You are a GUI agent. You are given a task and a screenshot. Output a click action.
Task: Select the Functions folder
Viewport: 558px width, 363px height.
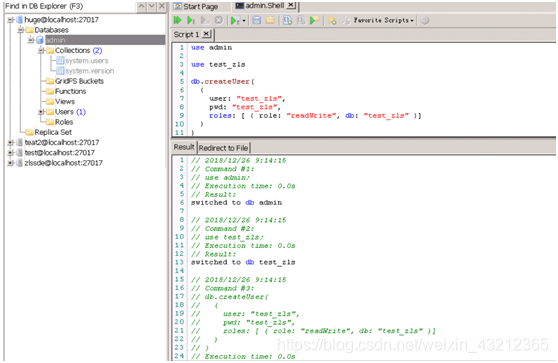pyautogui.click(x=70, y=91)
